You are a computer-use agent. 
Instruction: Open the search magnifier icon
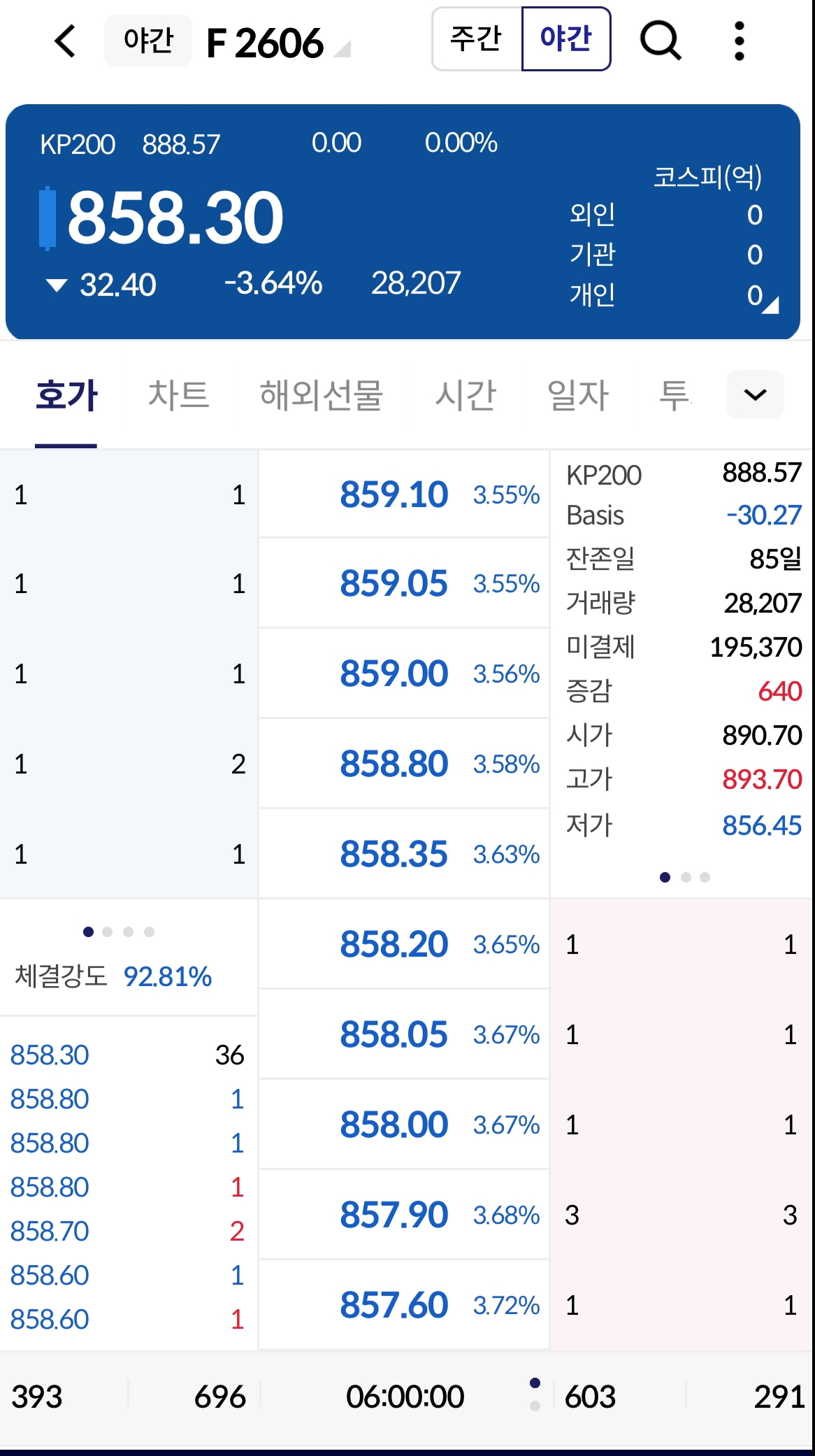(x=660, y=41)
